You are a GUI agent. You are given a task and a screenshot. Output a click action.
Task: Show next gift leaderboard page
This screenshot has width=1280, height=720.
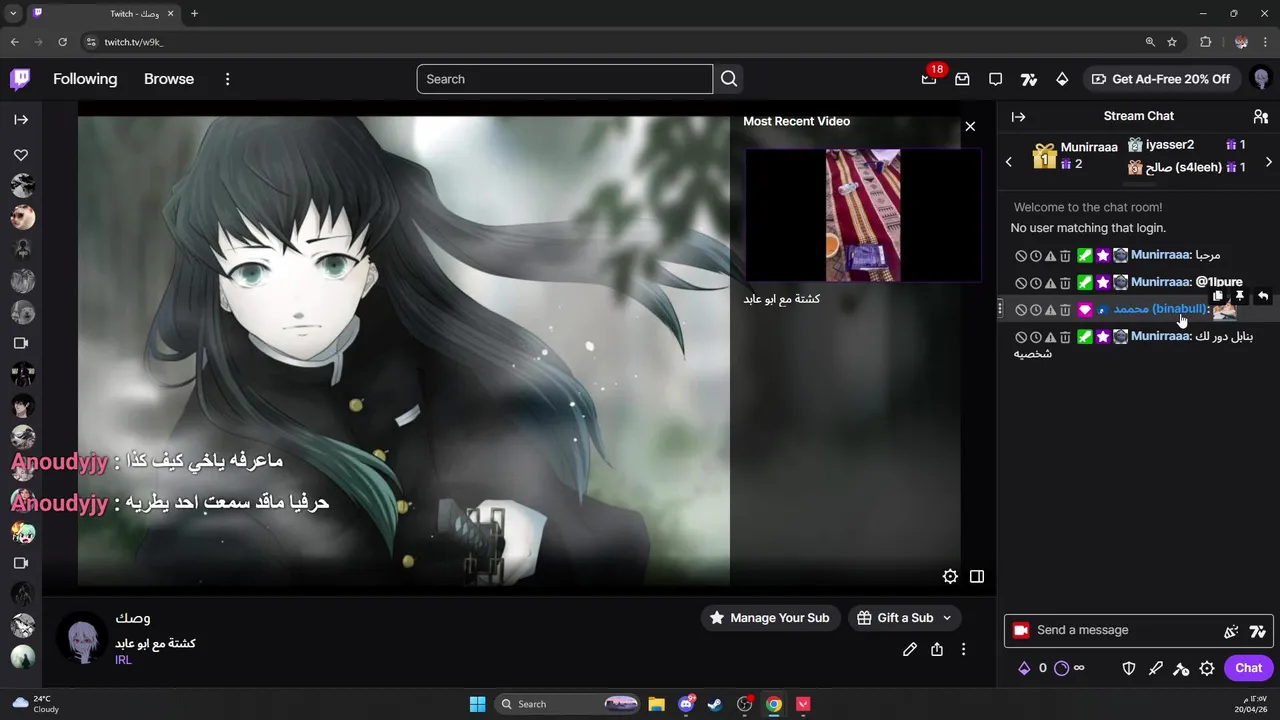pyautogui.click(x=1269, y=161)
